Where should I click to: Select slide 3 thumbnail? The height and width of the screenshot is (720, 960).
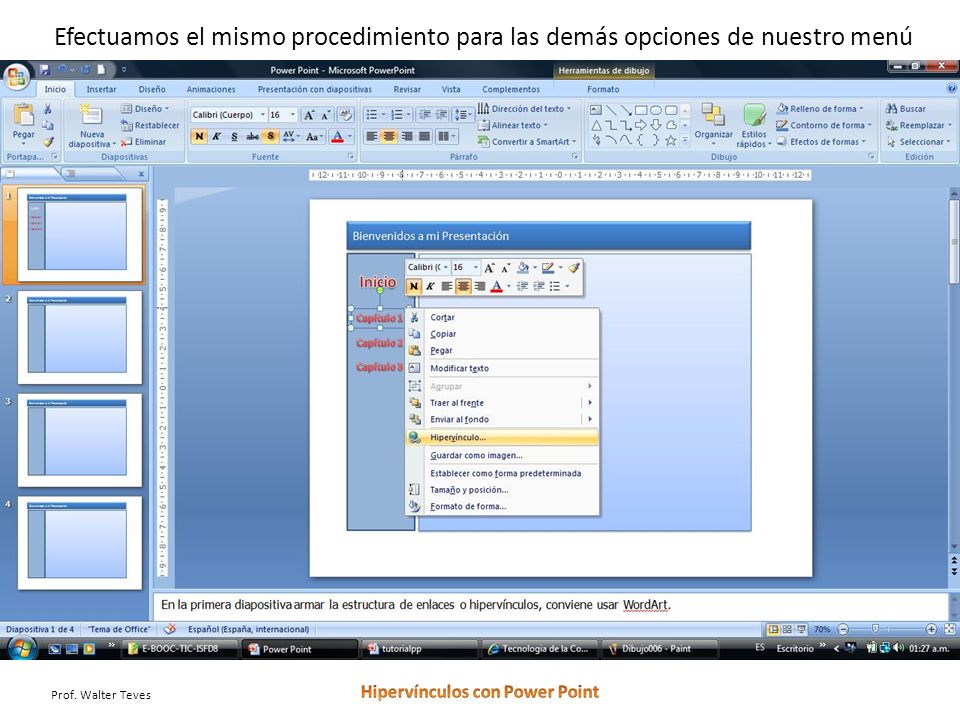pos(80,440)
